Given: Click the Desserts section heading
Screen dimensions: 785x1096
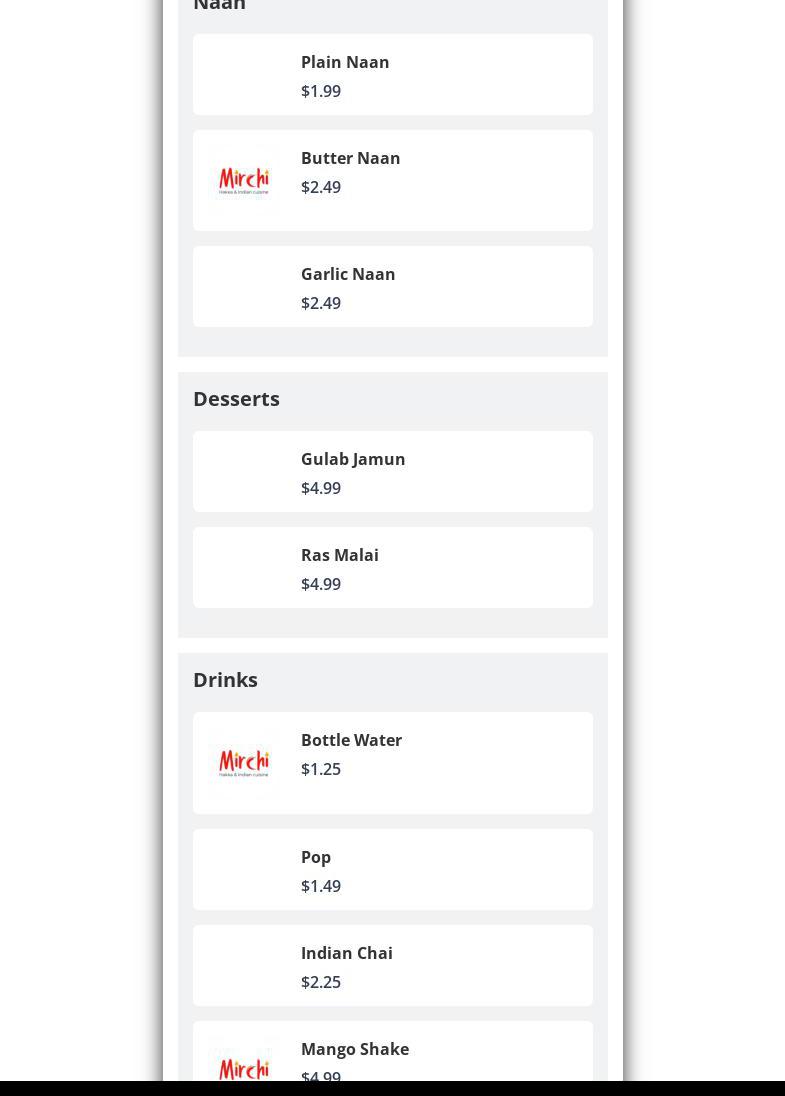Looking at the screenshot, I should 236,398.
